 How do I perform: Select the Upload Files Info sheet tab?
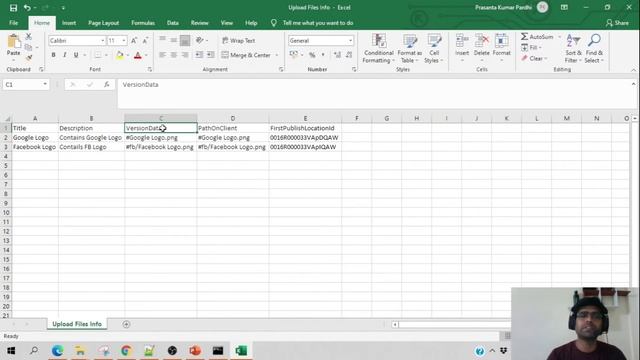(77, 324)
